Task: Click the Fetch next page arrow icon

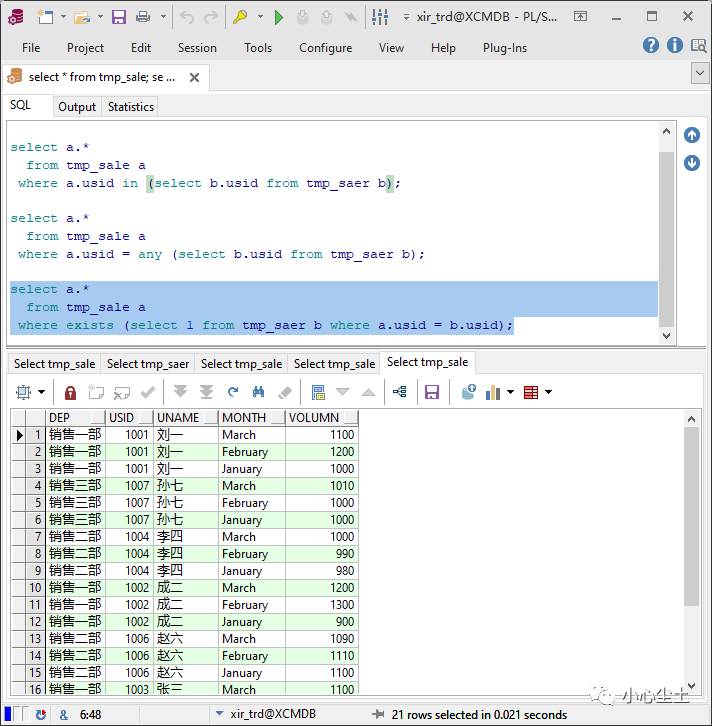Action: [x=180, y=392]
